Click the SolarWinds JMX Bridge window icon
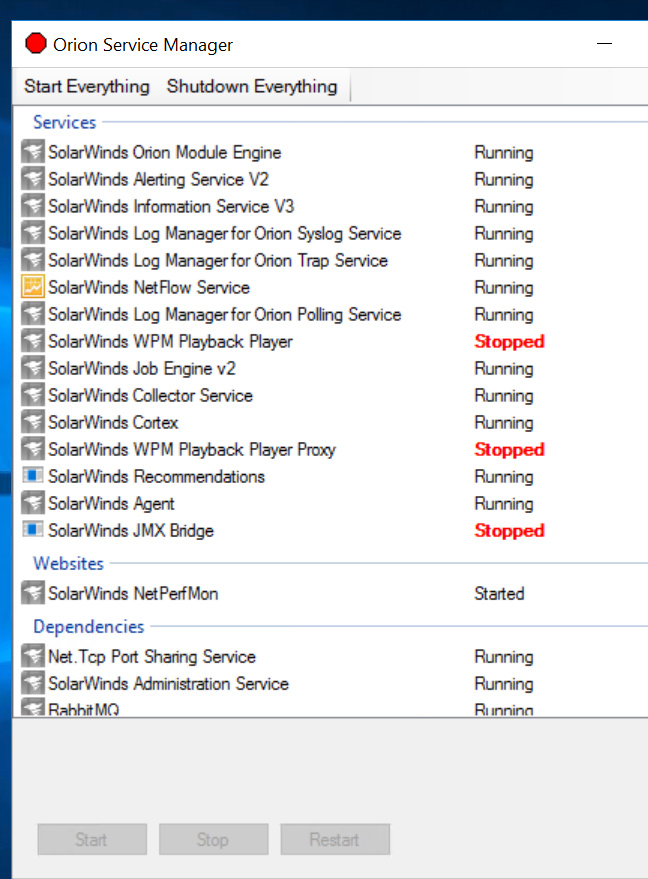The height and width of the screenshot is (879, 648). 33,529
